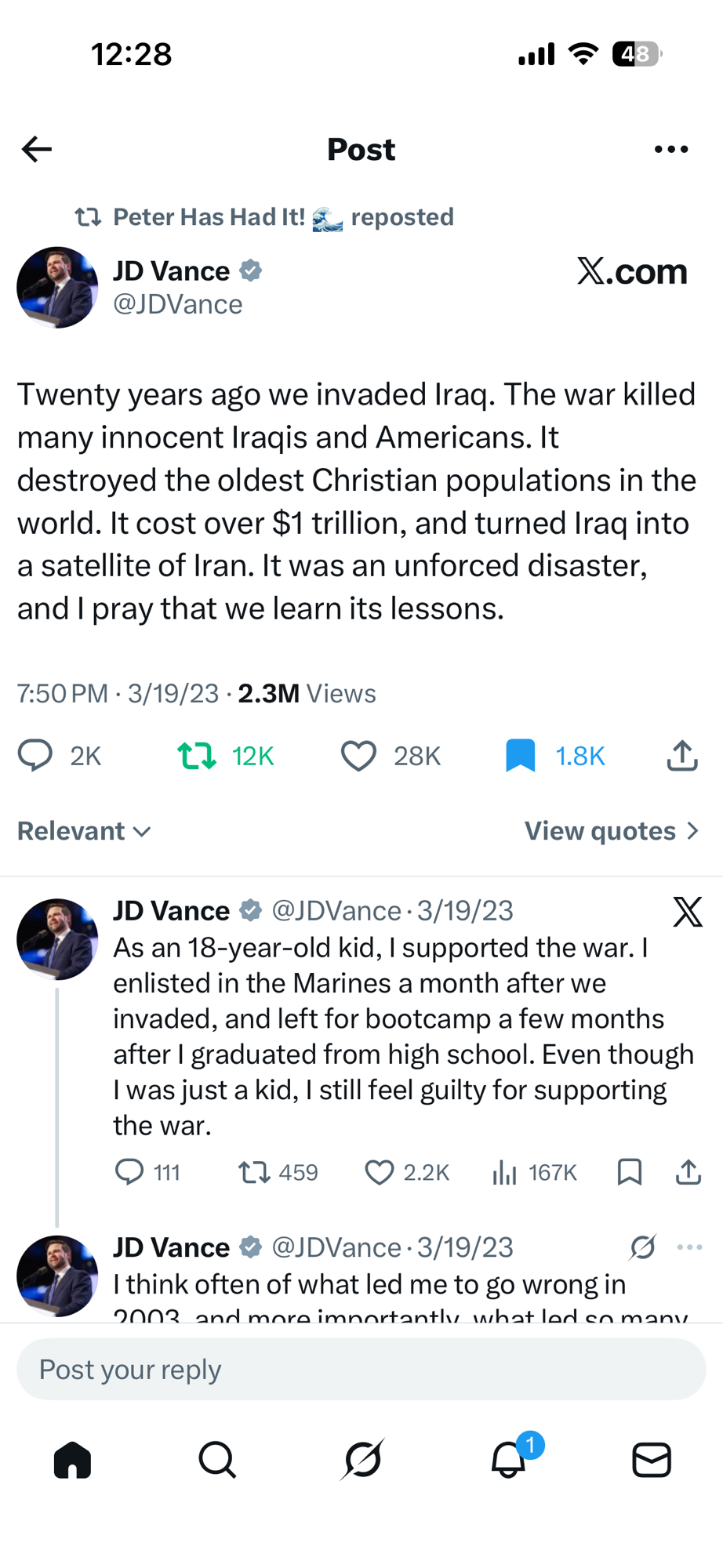Share the main post via upload icon
This screenshot has width=723, height=1568.
pyautogui.click(x=682, y=756)
